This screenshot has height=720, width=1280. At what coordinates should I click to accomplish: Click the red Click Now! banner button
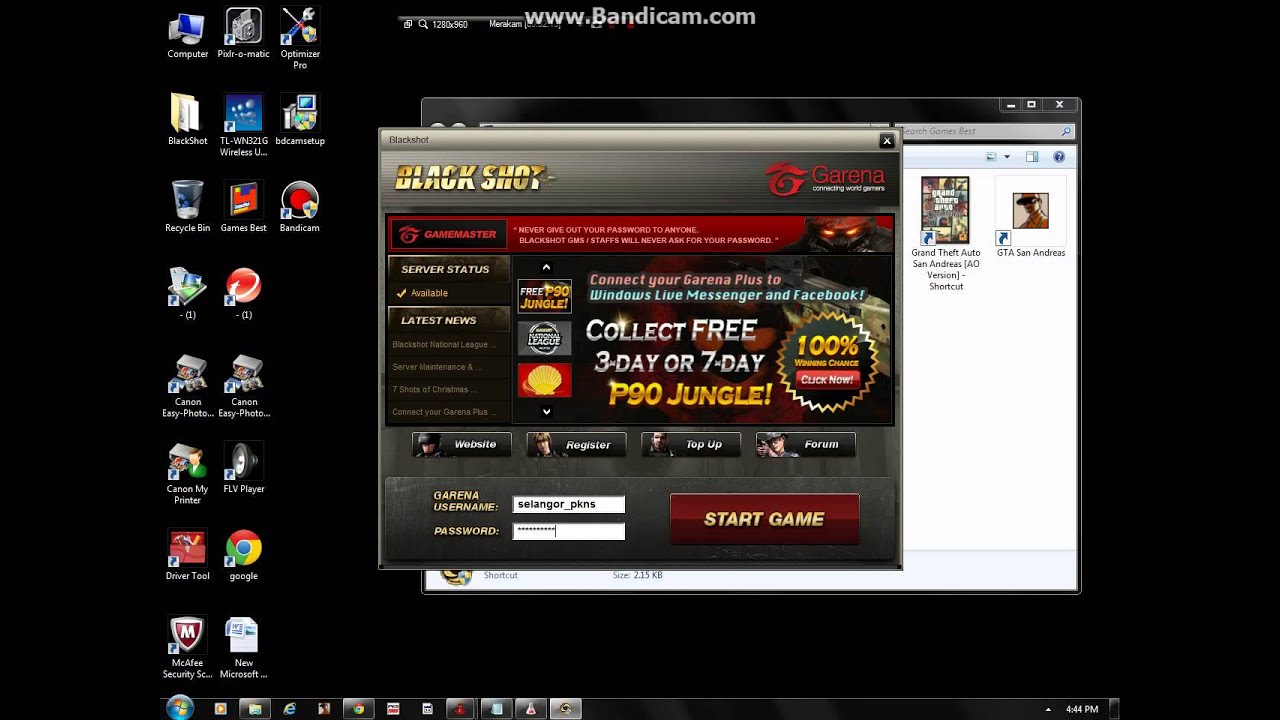[x=827, y=379]
